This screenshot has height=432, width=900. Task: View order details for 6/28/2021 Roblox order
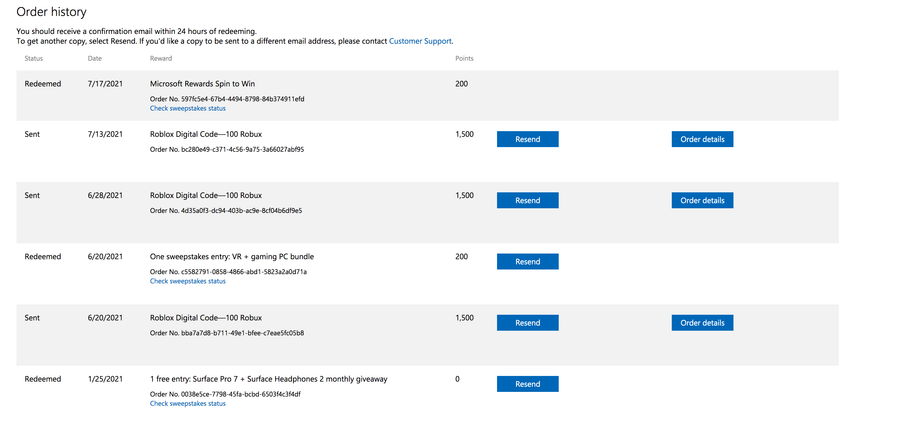coord(702,200)
